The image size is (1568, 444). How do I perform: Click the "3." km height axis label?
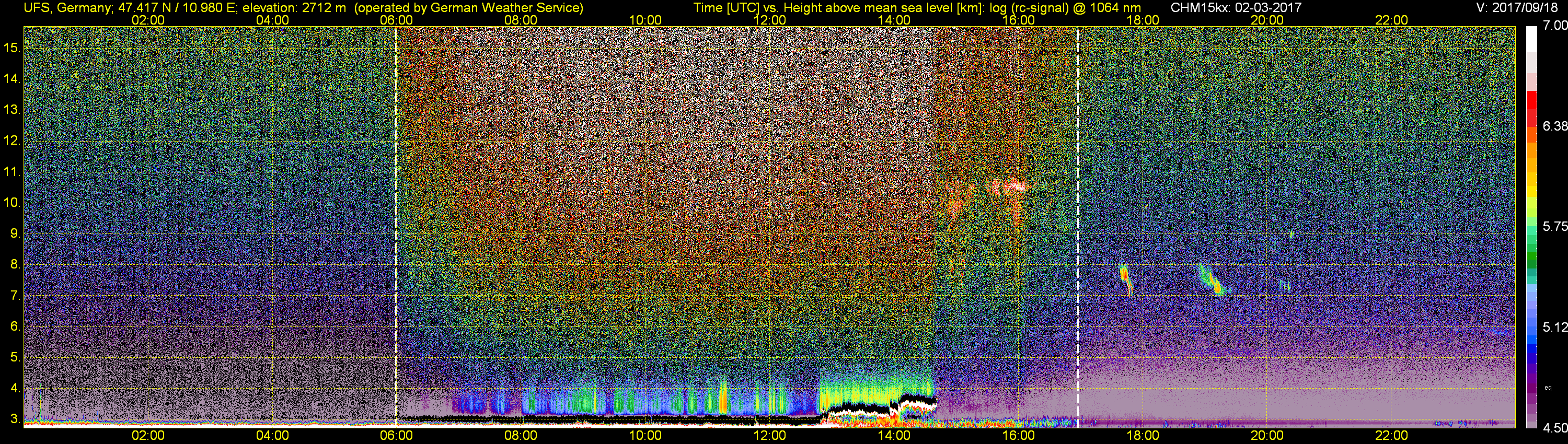click(15, 419)
